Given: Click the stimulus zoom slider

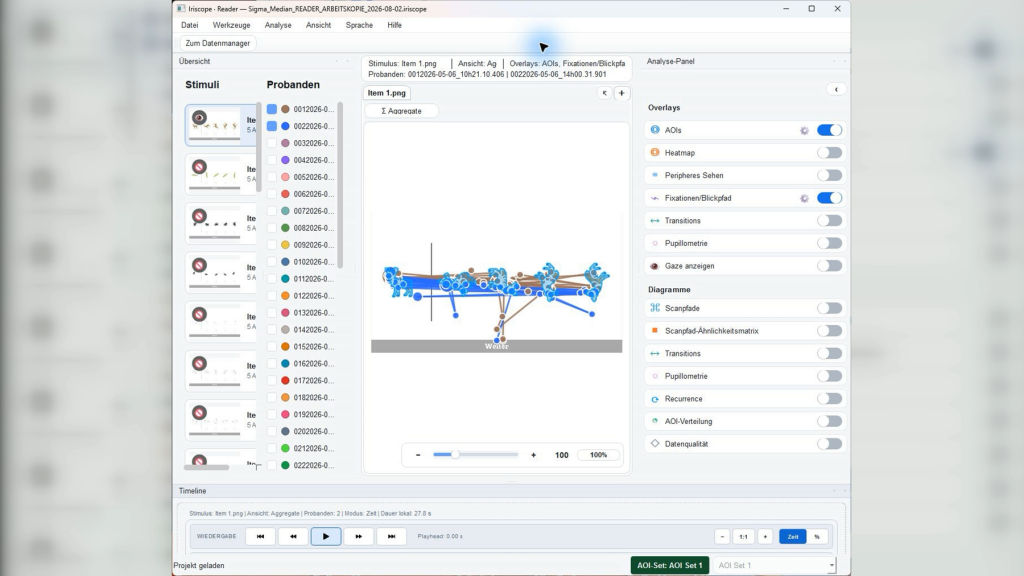Looking at the screenshot, I should click(475, 455).
